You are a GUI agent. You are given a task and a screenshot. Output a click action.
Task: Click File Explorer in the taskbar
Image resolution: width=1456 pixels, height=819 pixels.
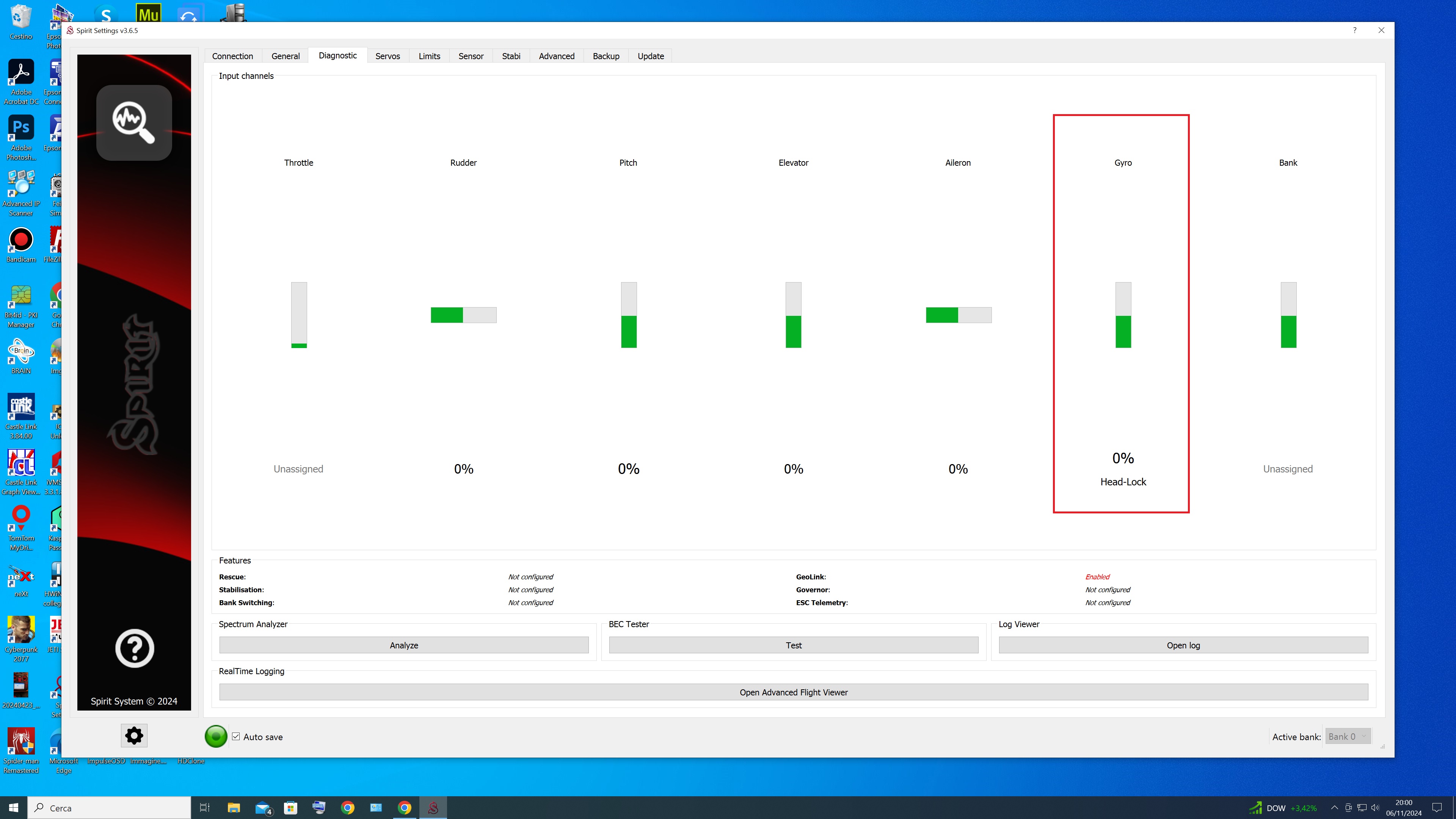[234, 808]
